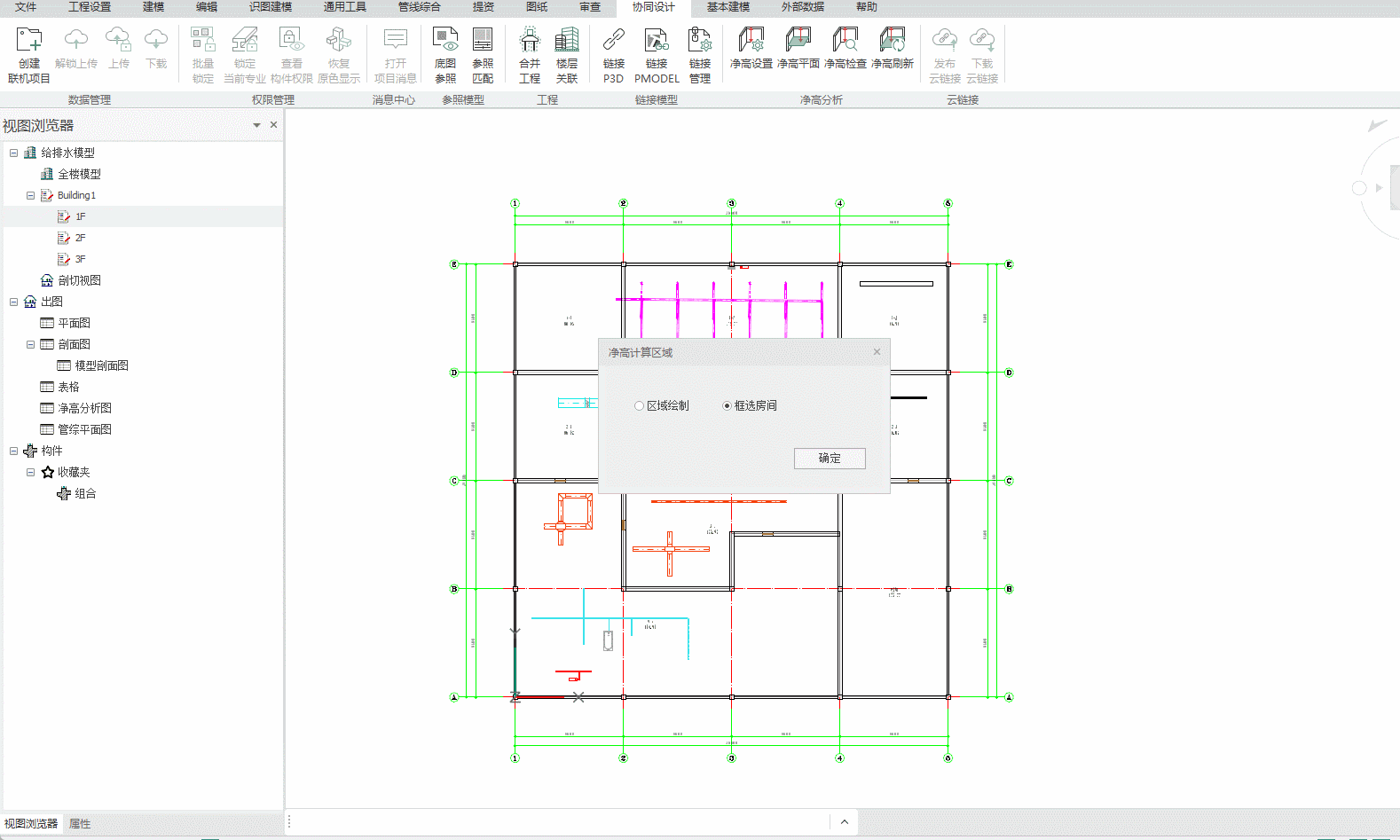Open the 文件 menu
This screenshot has height=840, width=1400.
(x=26, y=7)
